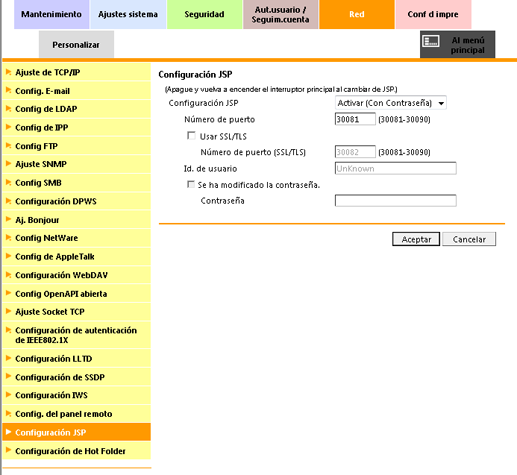Image resolution: width=517 pixels, height=475 pixels.
Task: Open Configuración DPWS menu item
Action: (76, 201)
